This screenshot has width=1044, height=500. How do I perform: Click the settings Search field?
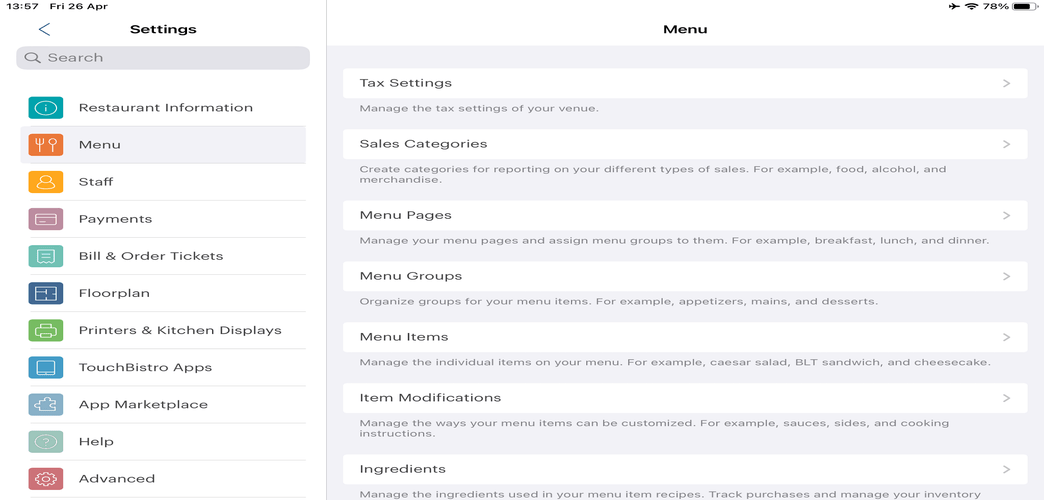click(x=163, y=58)
